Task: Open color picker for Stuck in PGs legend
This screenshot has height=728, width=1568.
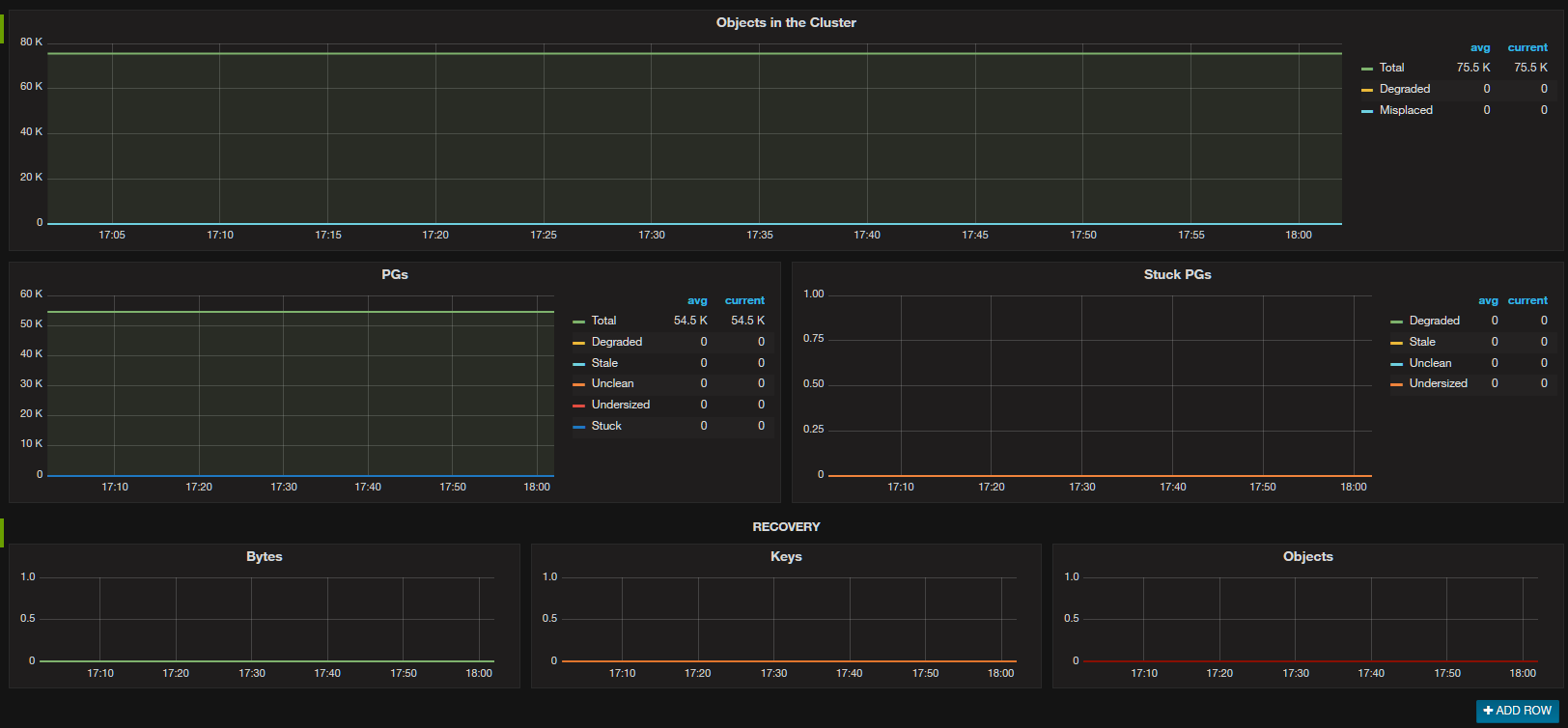Action: point(579,427)
